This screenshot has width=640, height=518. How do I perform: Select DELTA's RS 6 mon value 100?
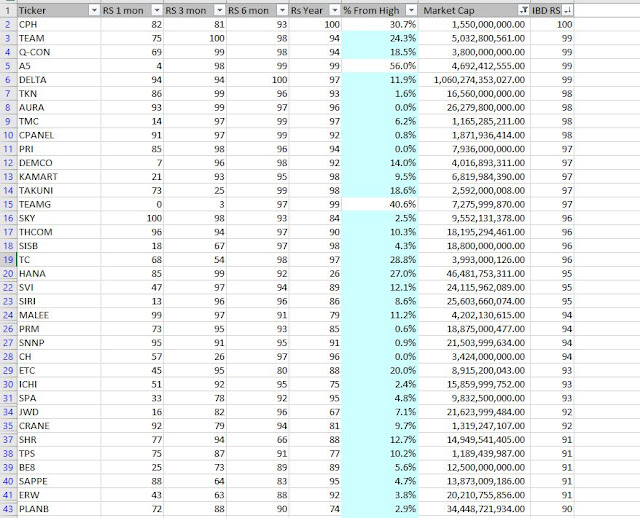[x=258, y=80]
